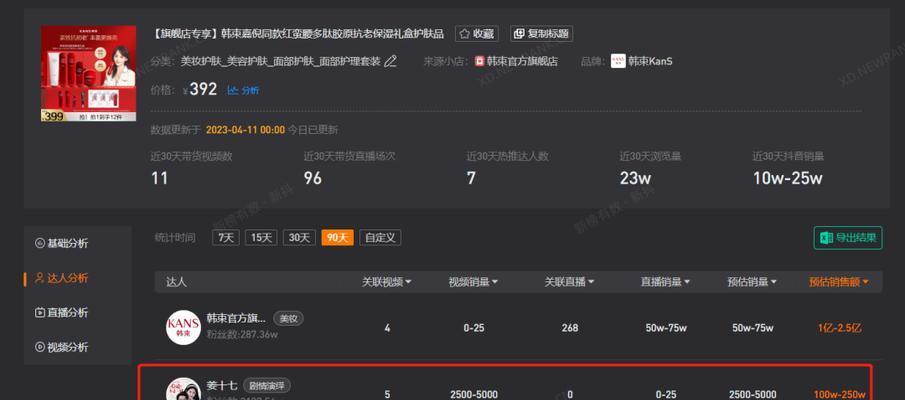Click the 2023-04-11 00:00 update timestamp
The height and width of the screenshot is (400, 905).
pos(245,130)
